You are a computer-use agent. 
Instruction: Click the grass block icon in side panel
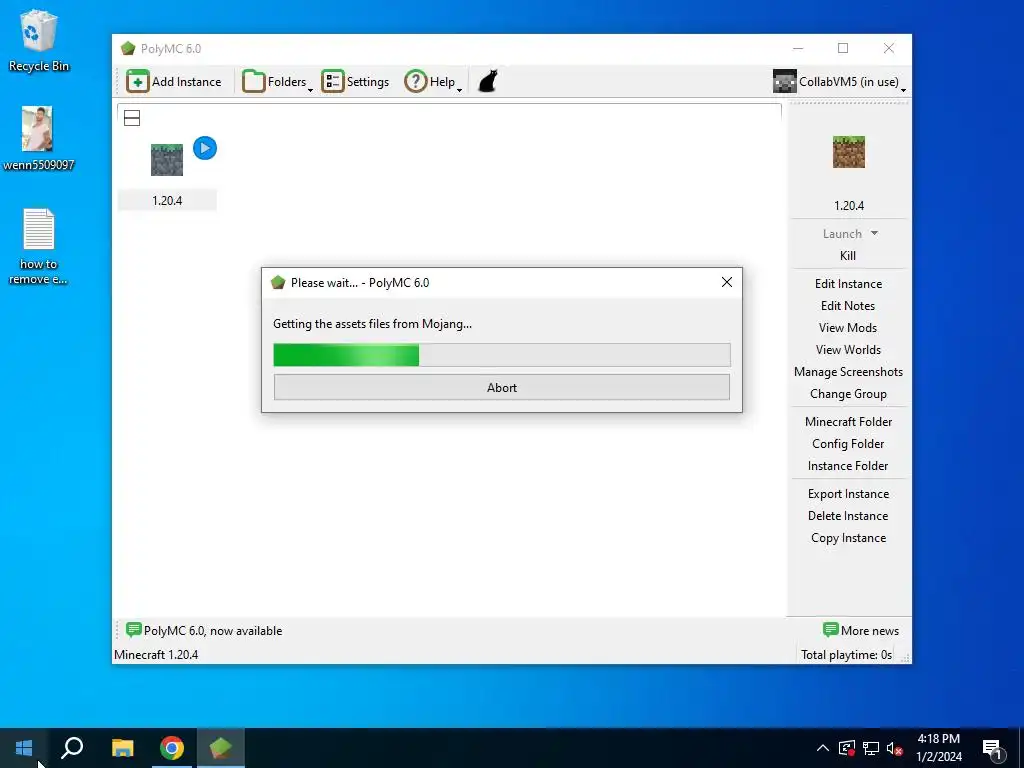coord(848,152)
